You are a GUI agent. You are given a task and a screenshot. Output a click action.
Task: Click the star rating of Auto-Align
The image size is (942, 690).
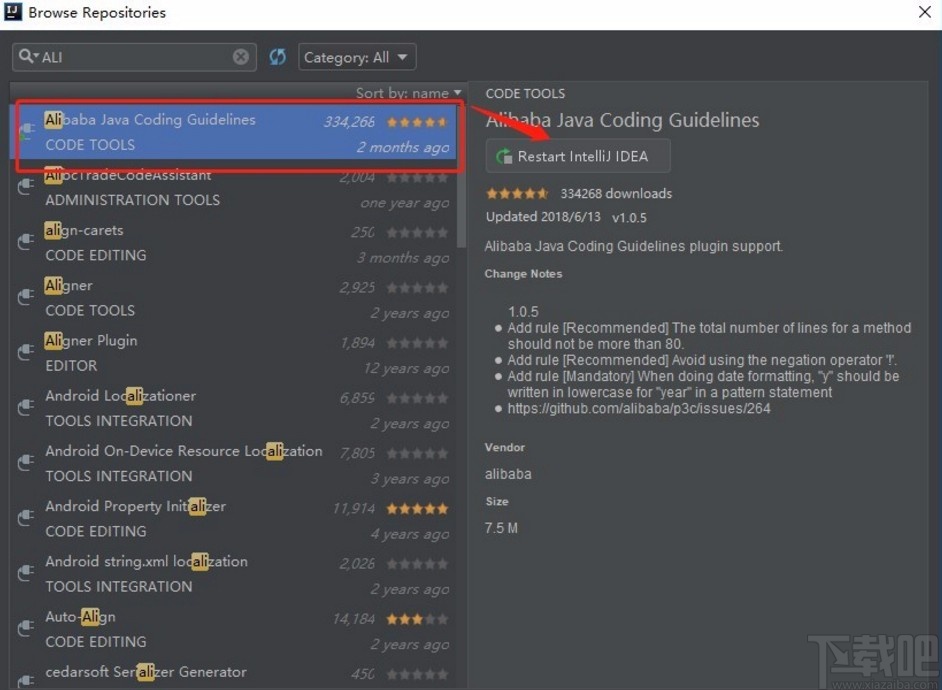417,617
